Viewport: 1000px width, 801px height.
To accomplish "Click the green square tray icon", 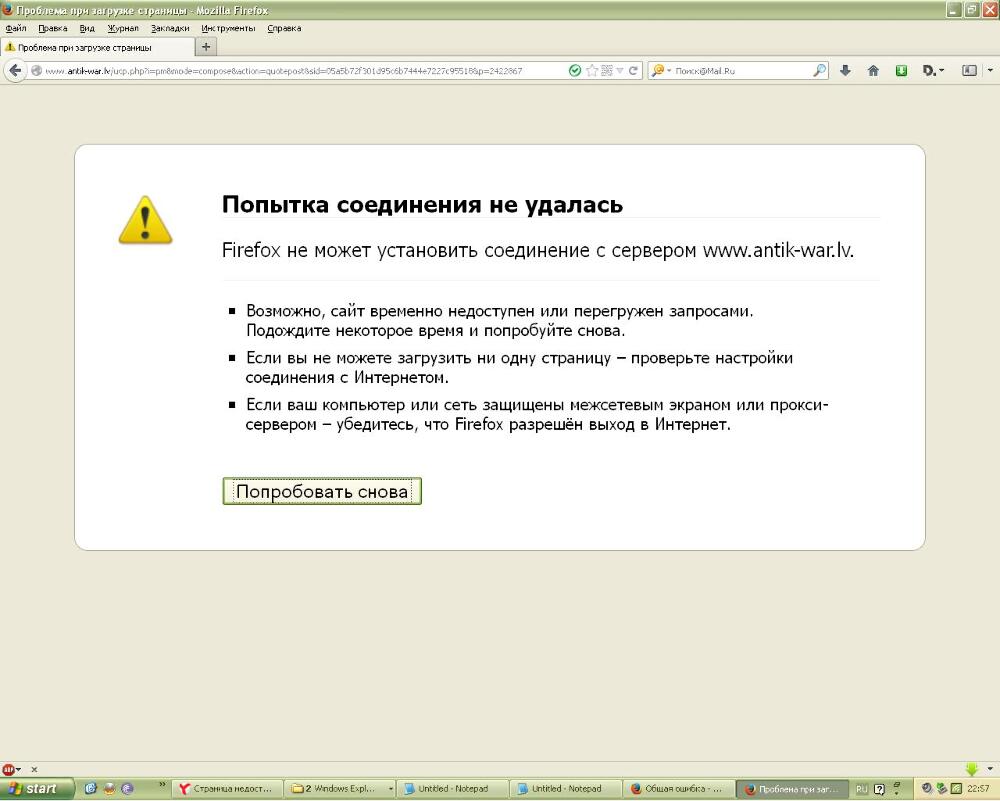I will coord(956,789).
